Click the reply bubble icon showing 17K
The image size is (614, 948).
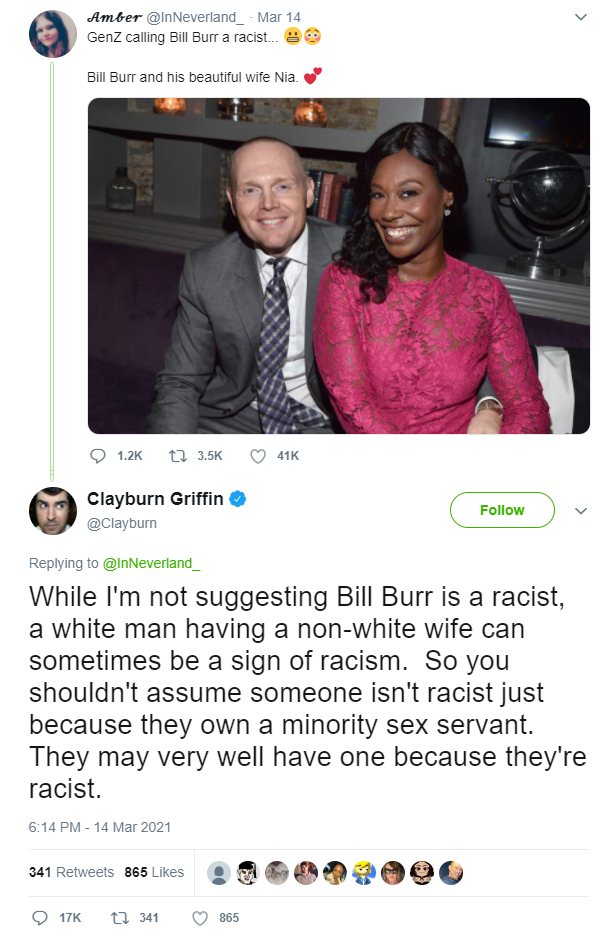(x=39, y=918)
